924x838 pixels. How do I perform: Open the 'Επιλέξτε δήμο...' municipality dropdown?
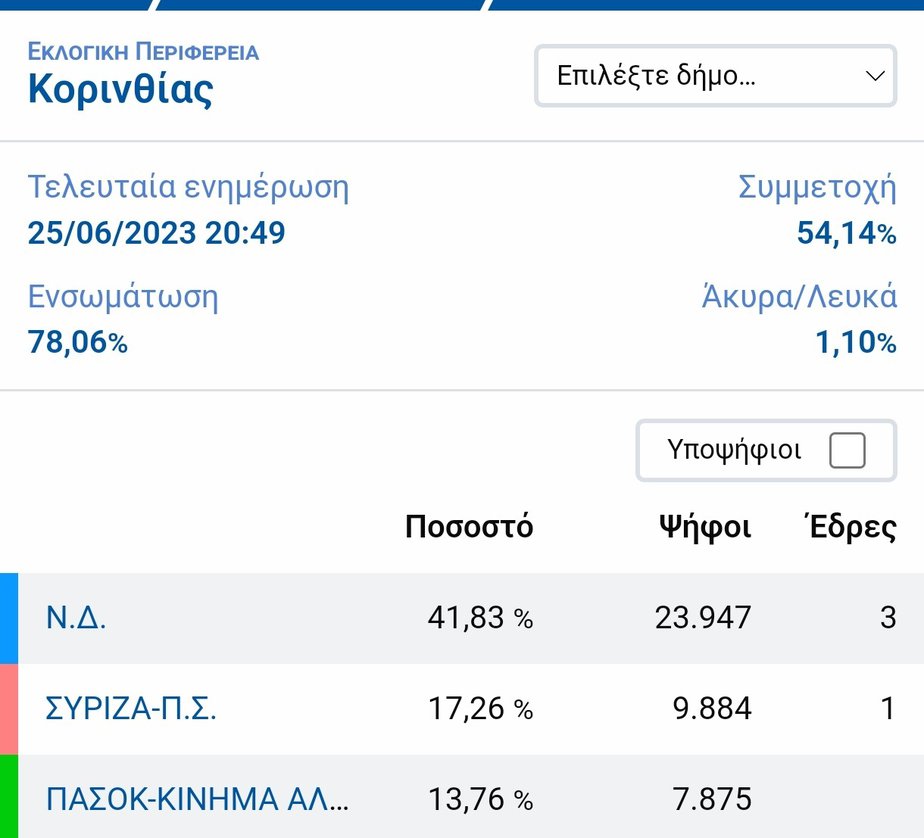pyautogui.click(x=700, y=76)
